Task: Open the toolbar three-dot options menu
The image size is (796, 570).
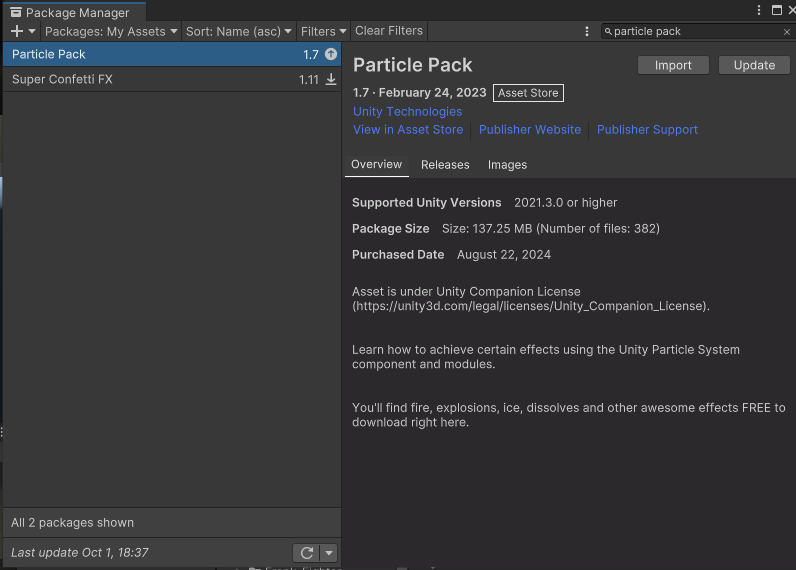Action: coord(587,31)
